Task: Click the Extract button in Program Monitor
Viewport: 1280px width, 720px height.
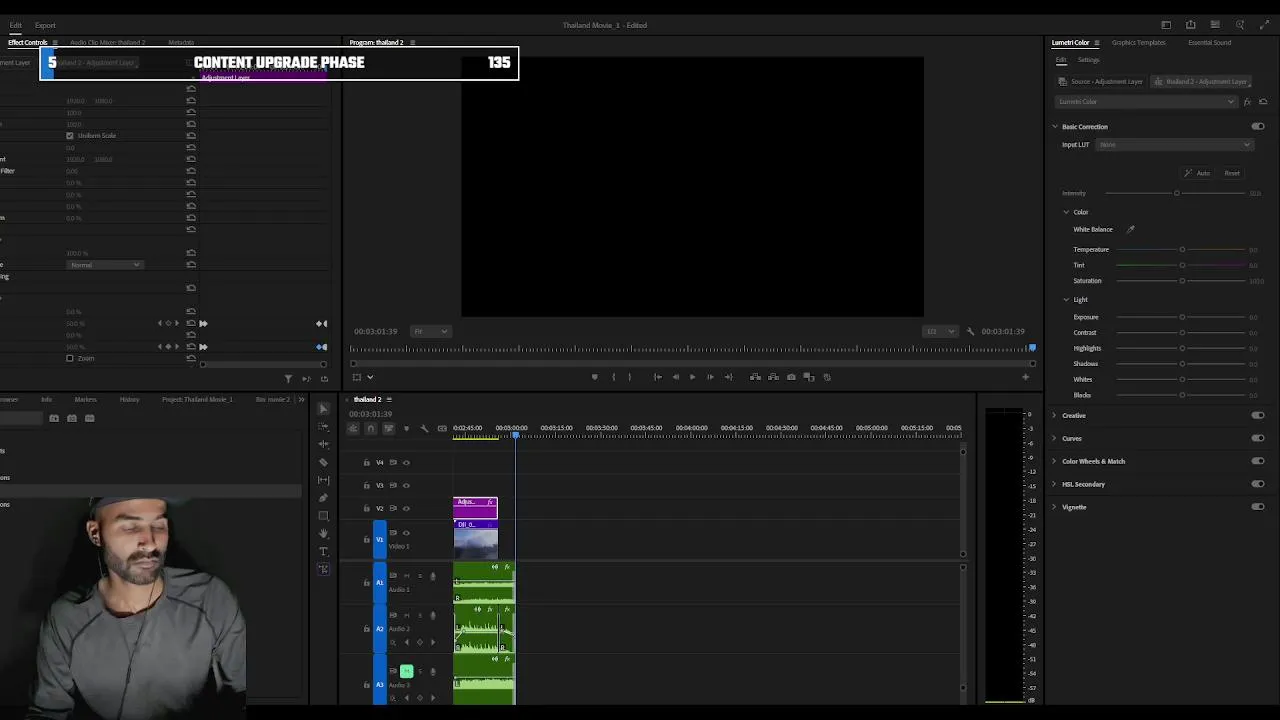Action: [773, 377]
